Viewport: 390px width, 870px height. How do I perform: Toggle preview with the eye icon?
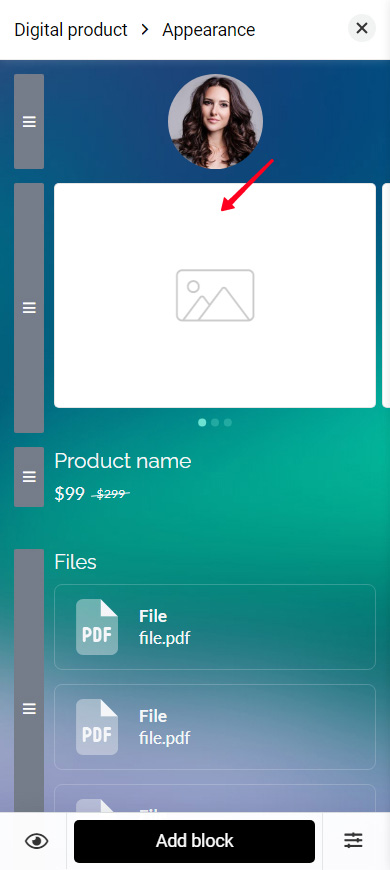click(x=37, y=841)
